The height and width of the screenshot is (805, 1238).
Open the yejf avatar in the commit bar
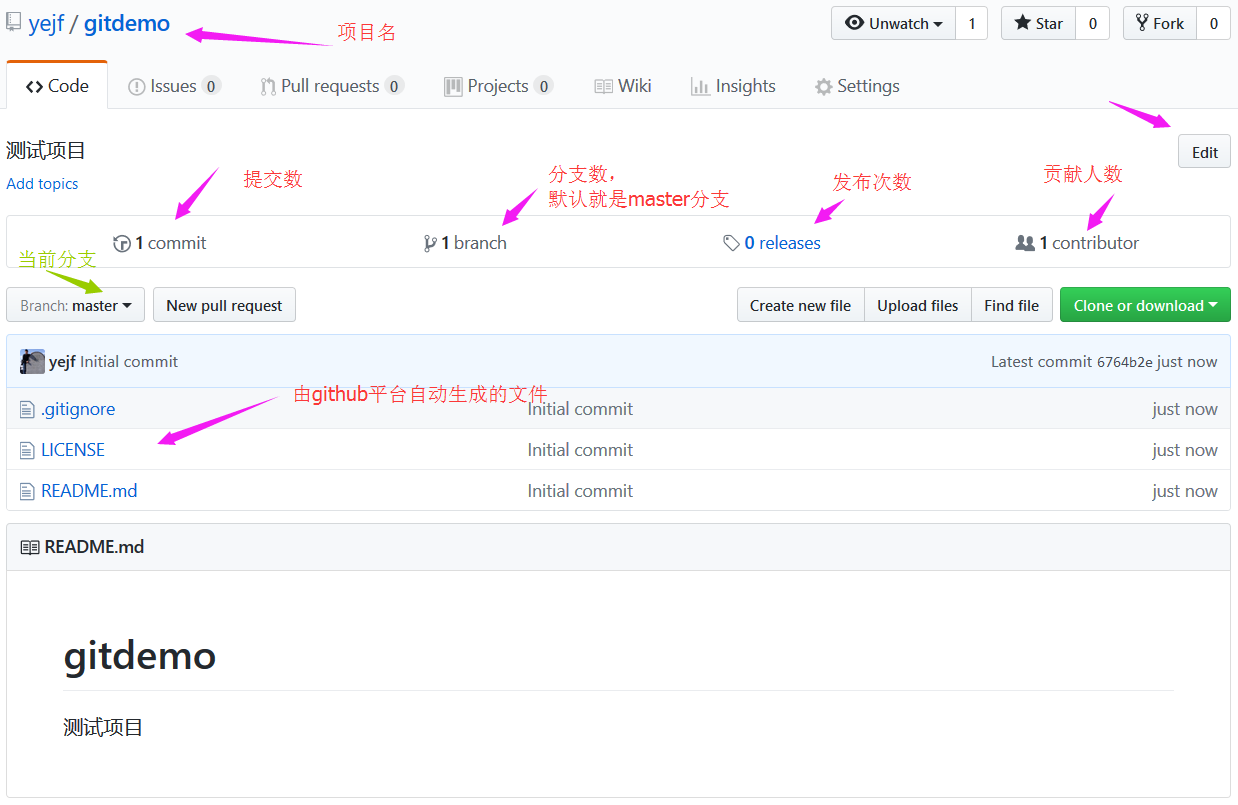pos(32,362)
